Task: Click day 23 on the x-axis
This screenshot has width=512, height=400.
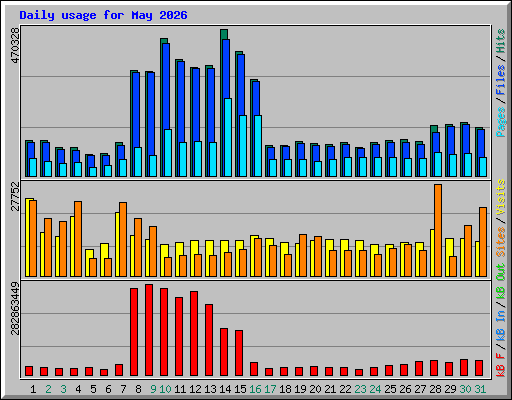Action: point(360,389)
